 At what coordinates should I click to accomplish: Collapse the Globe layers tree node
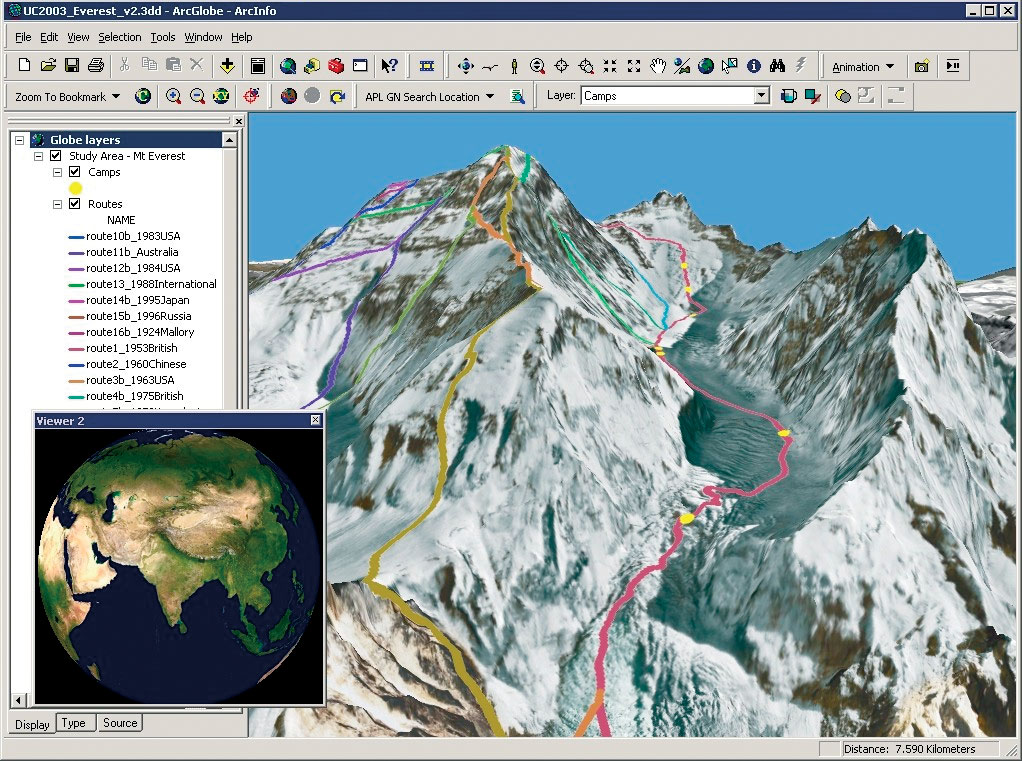20,140
